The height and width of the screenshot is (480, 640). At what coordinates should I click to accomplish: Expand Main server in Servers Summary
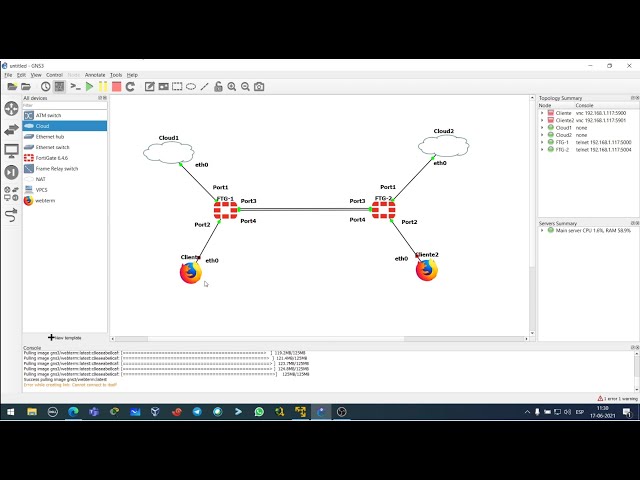pyautogui.click(x=542, y=231)
